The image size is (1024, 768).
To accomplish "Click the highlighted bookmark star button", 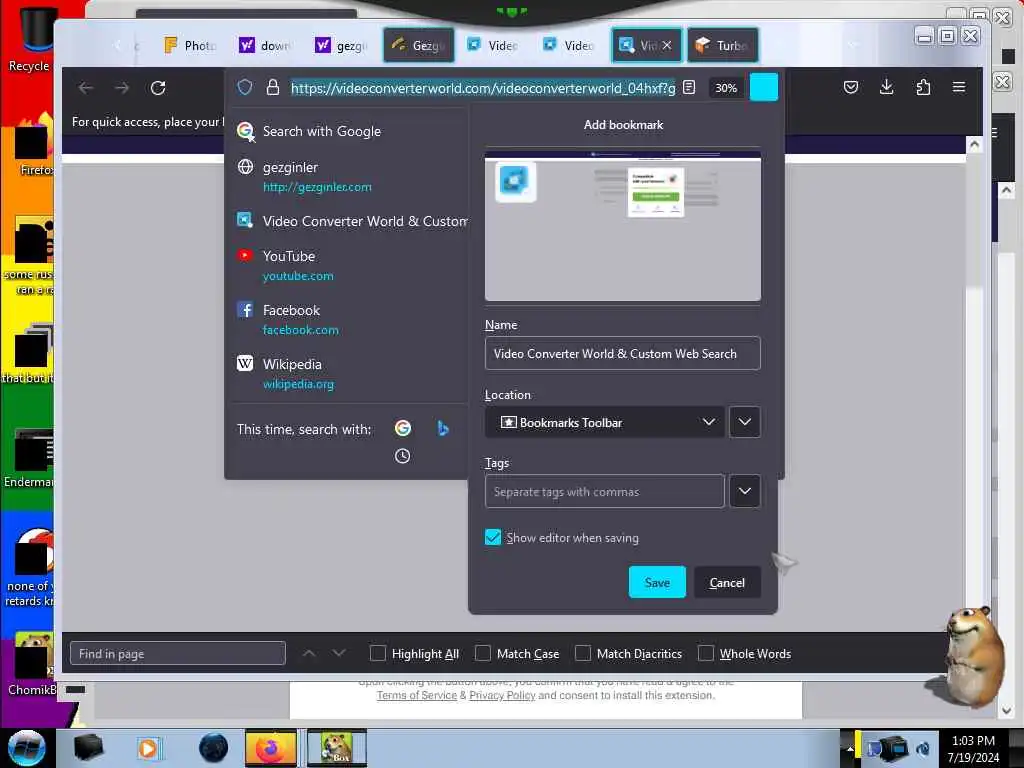I will 763,88.
